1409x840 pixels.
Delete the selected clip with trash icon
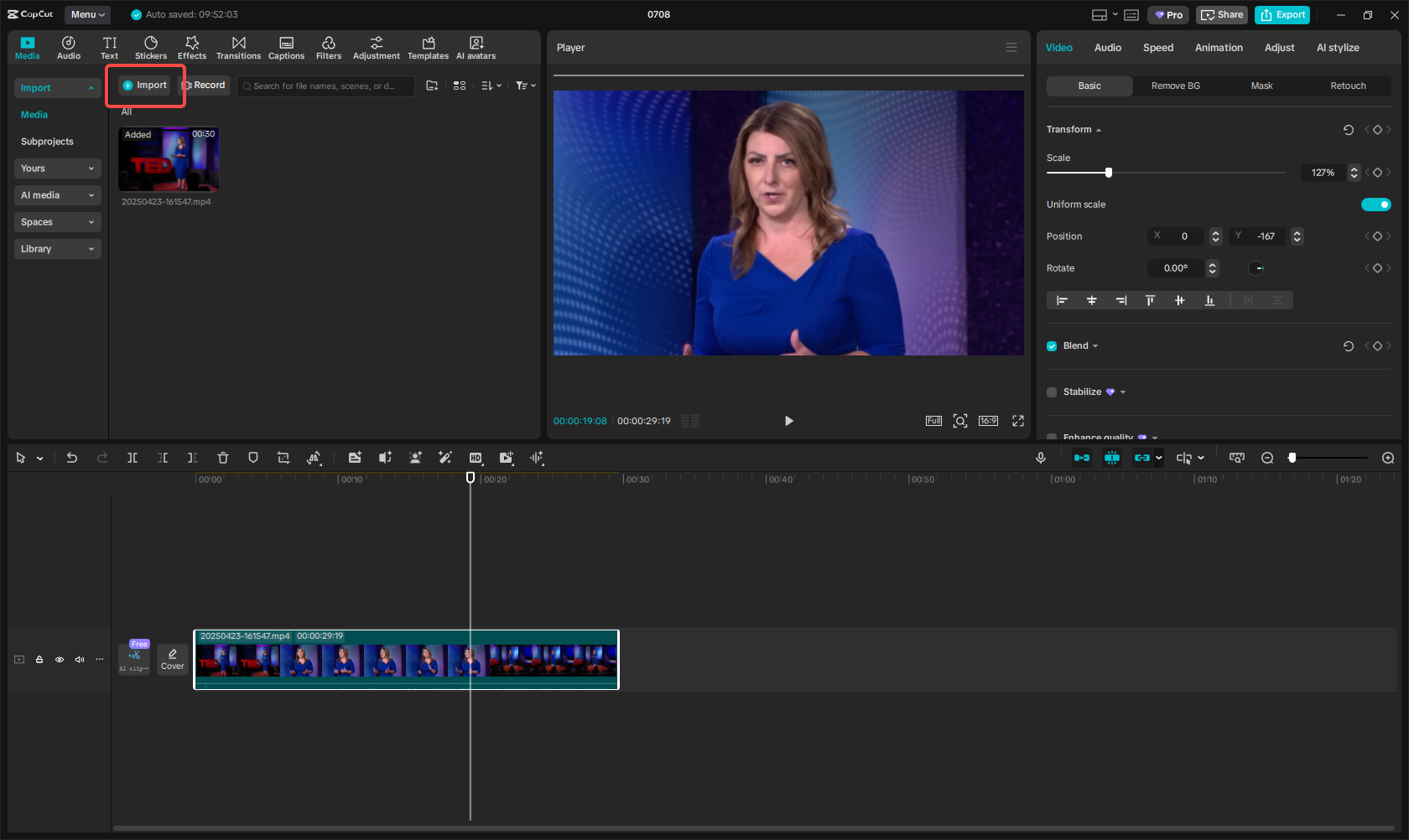tap(223, 458)
